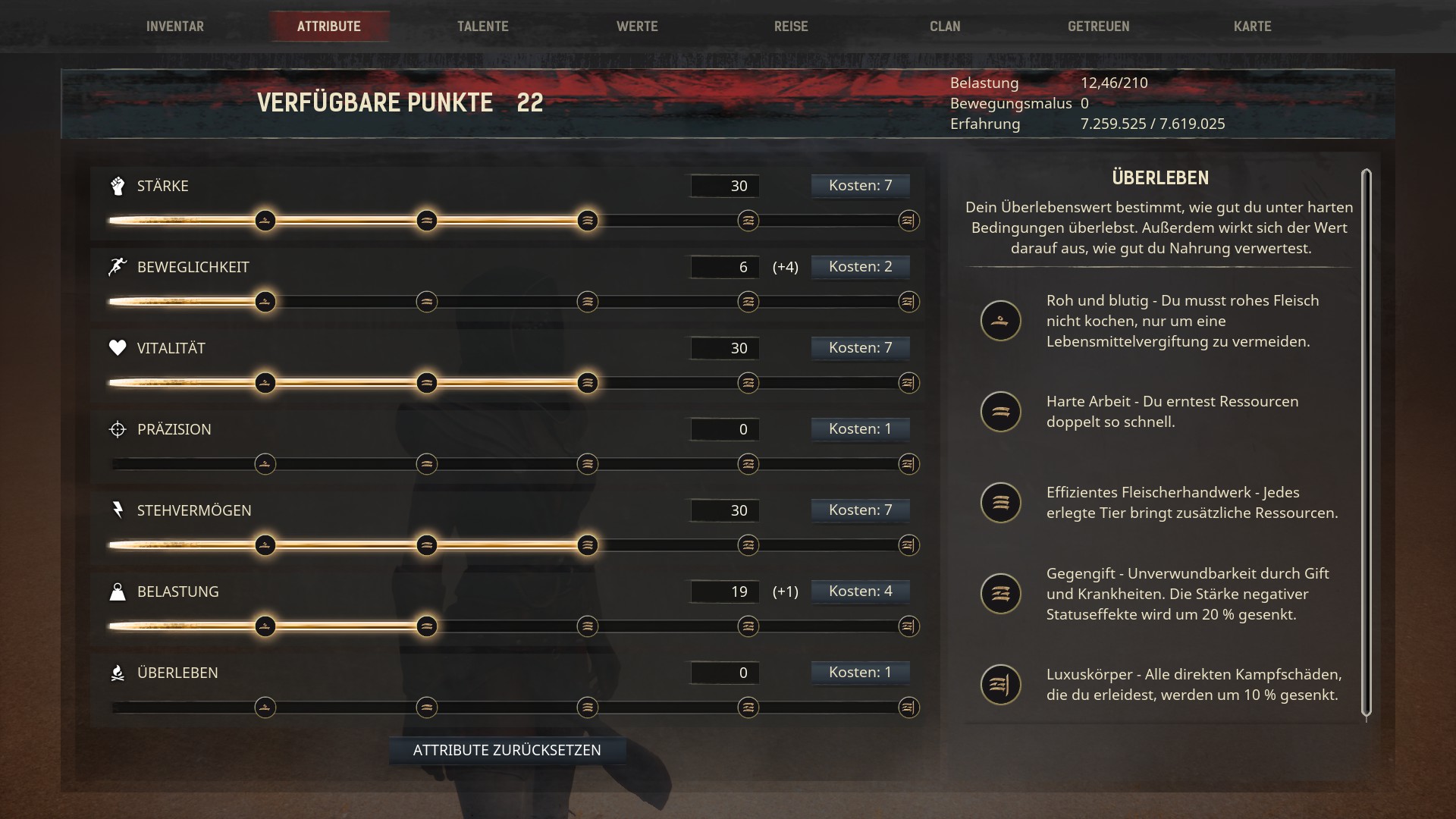Screen dimensions: 1456x819
Task: Open the Karte tab
Action: pos(1253,27)
